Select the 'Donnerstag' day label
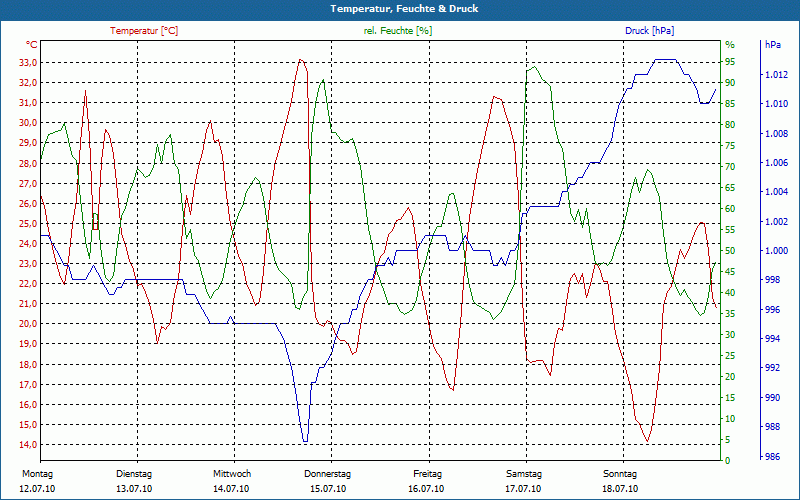 pos(328,474)
